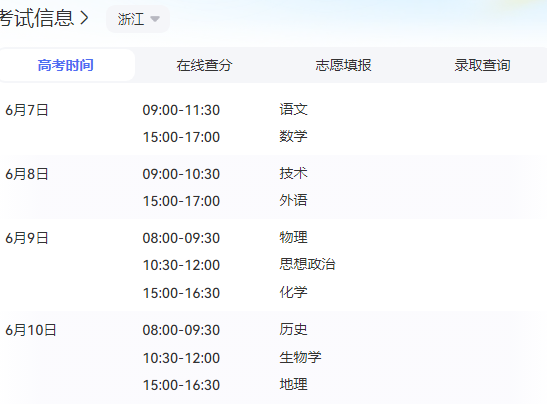
Task: Select the 物理 exam entry
Action: pyautogui.click(x=293, y=238)
